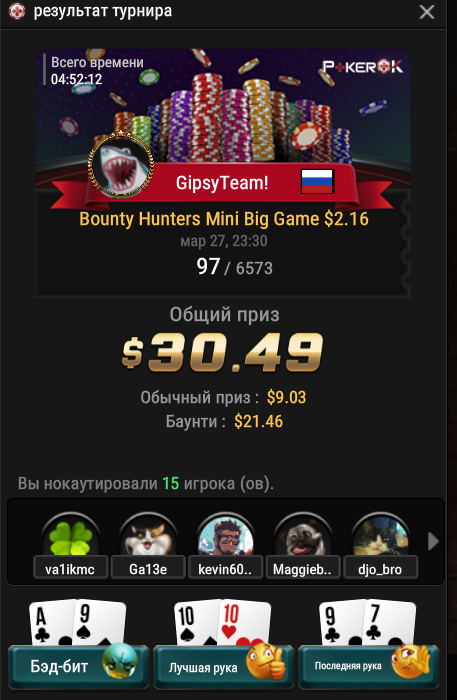The height and width of the screenshot is (700, 457).
Task: Select the djo_bro player avatar
Action: click(x=380, y=537)
